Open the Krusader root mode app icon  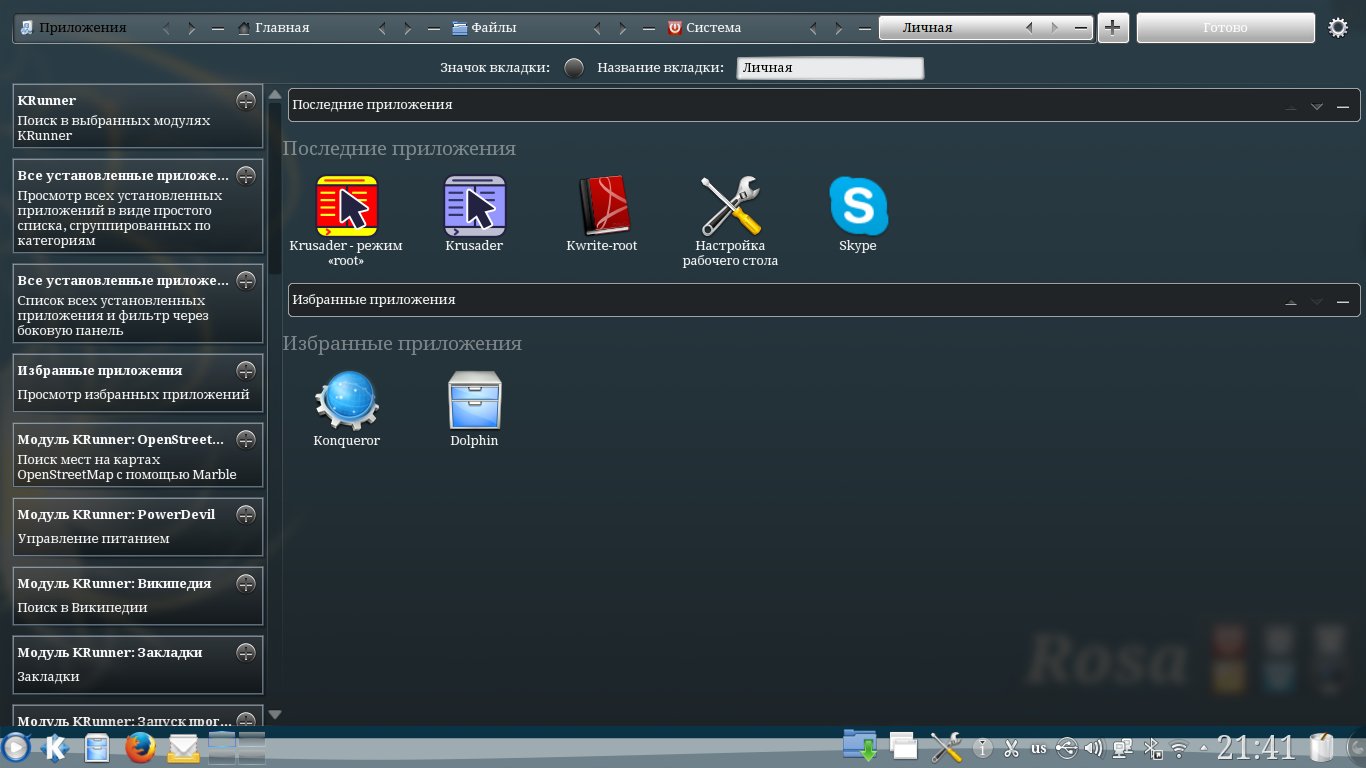(346, 206)
